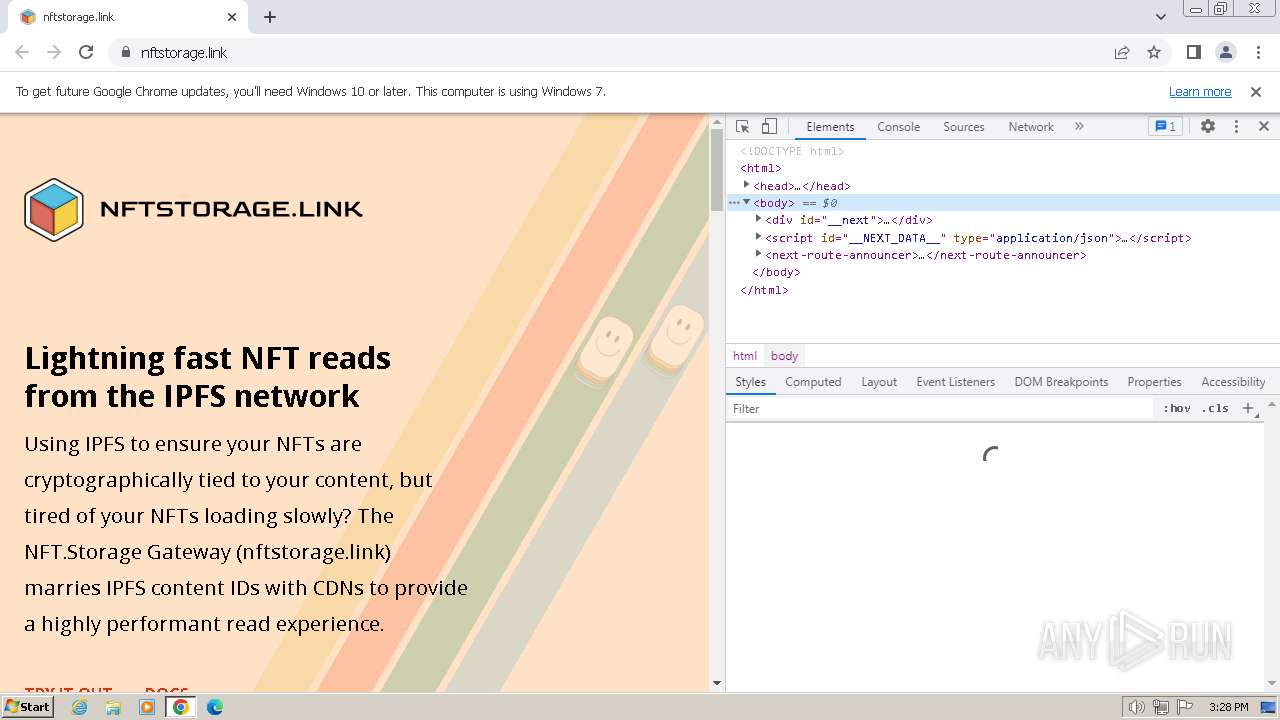This screenshot has width=1280, height=720.
Task: Open the taskbar clock showing 3:28 PM
Action: 1228,707
